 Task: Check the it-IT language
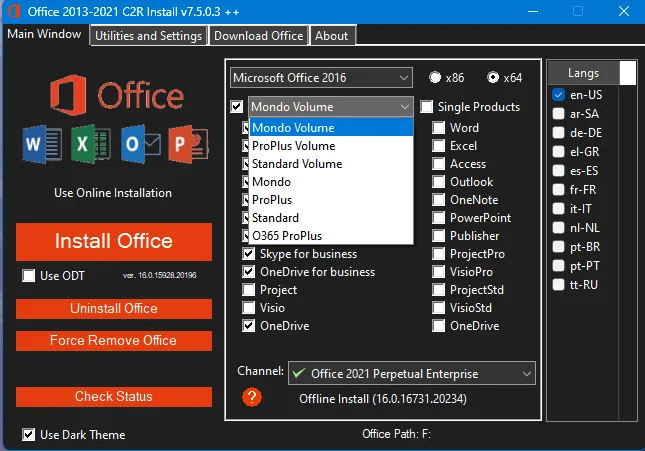(x=558, y=209)
